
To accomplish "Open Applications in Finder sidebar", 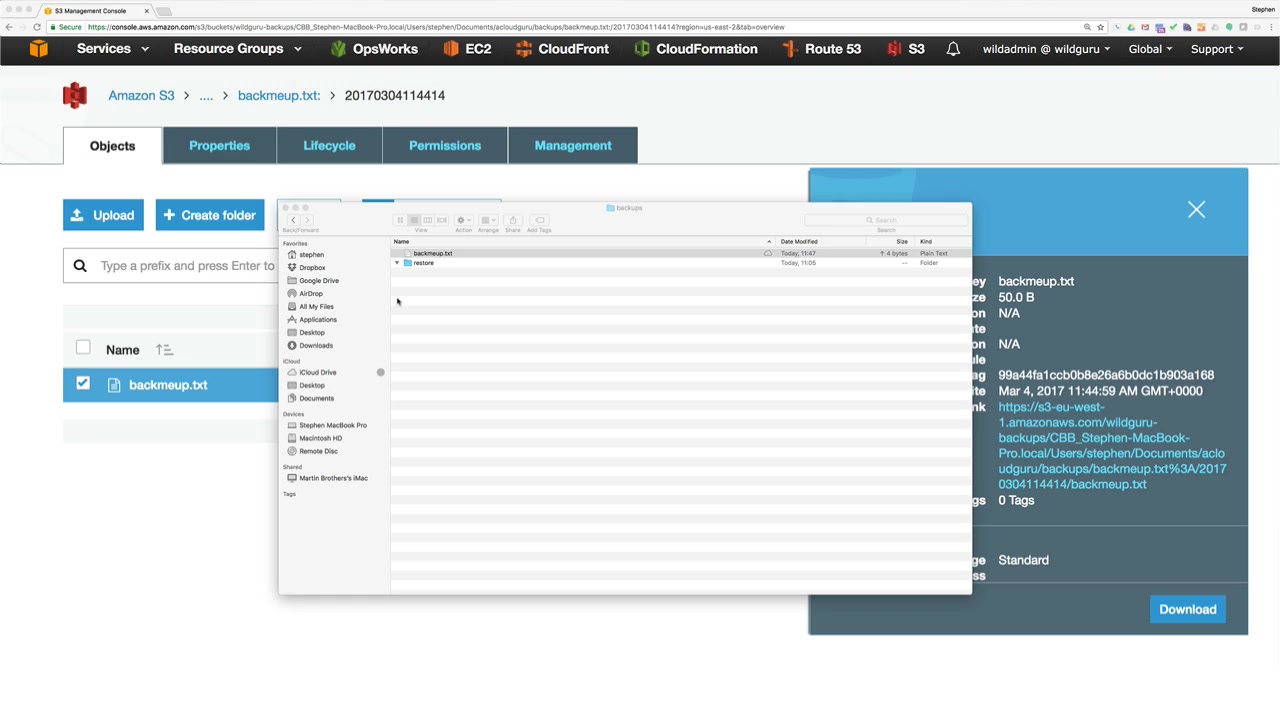I will point(318,320).
